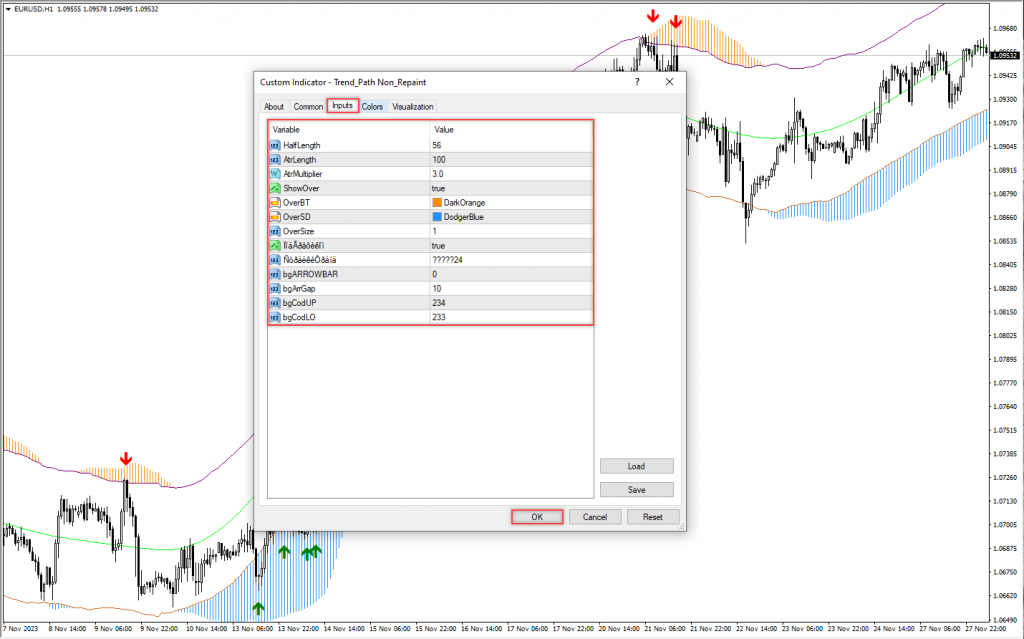Click the Reset button

tap(653, 517)
